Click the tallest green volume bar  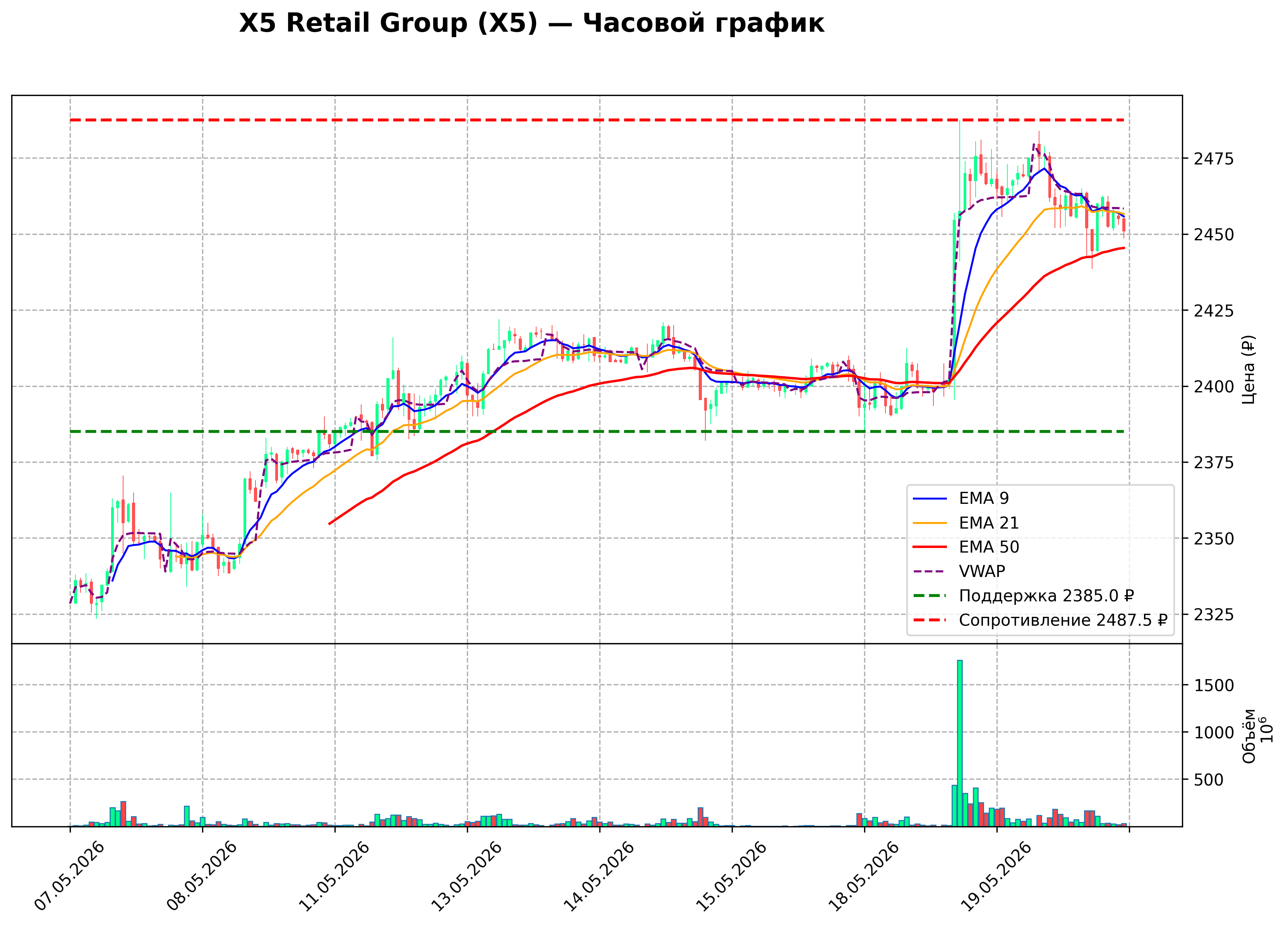tap(960, 743)
